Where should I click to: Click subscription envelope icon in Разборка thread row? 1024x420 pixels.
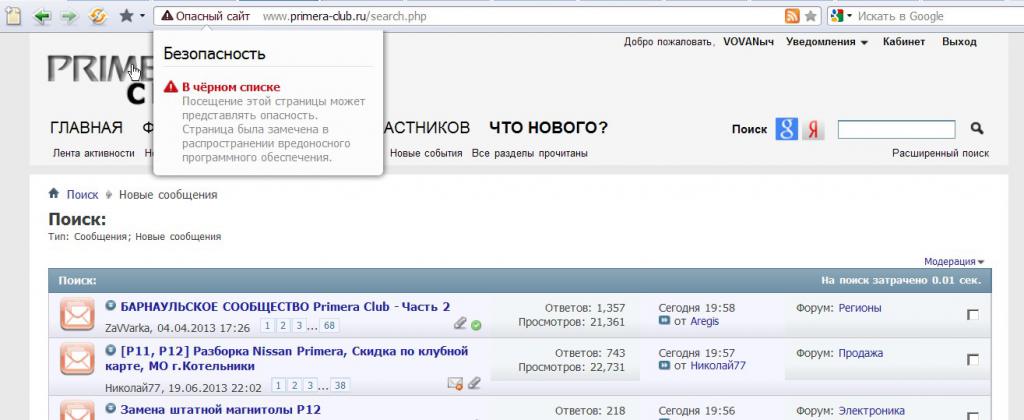(x=455, y=383)
